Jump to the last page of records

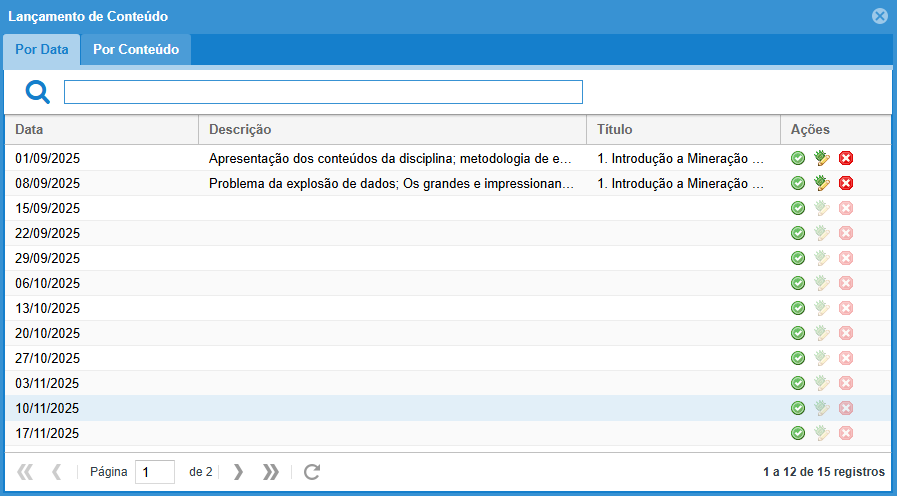coord(270,472)
